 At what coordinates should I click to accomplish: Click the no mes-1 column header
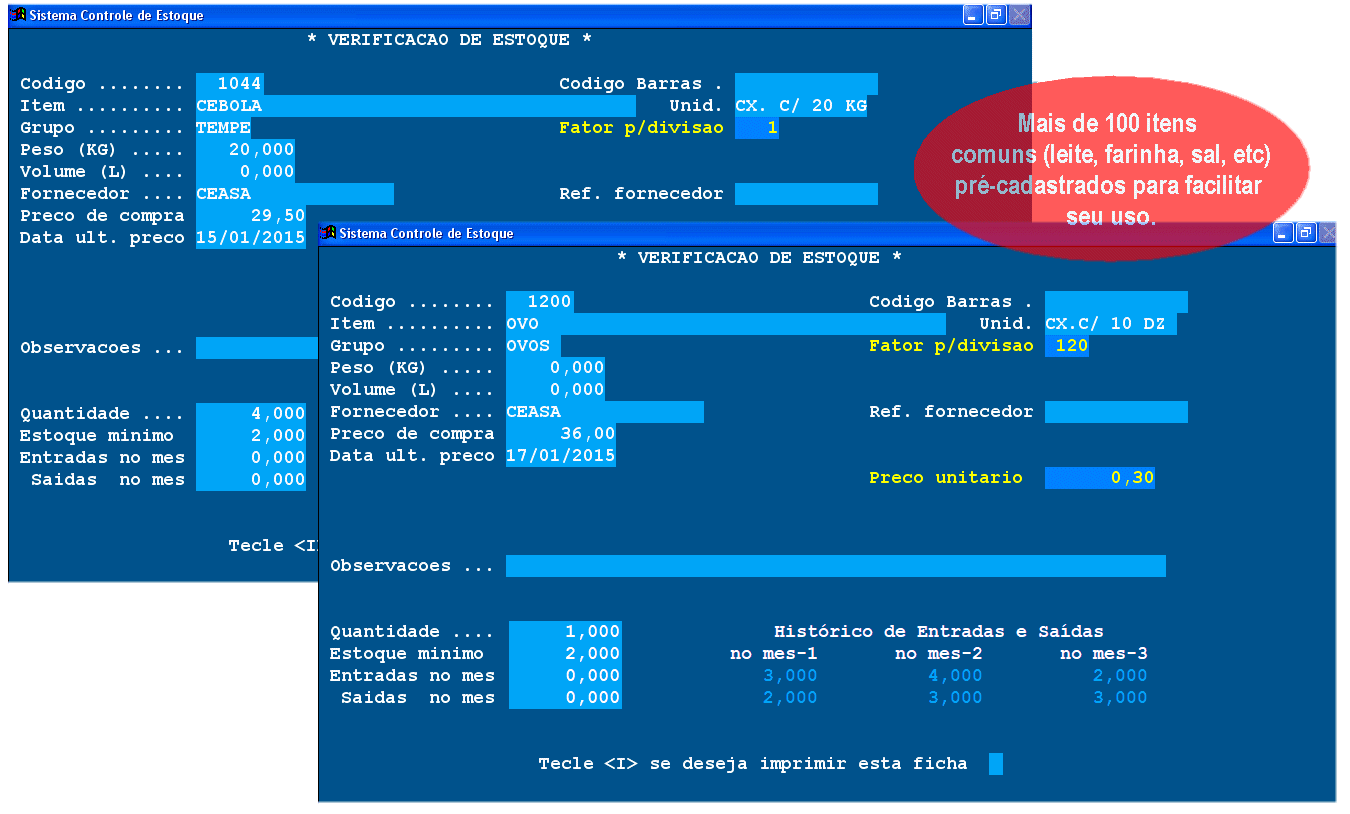pyautogui.click(x=774, y=654)
